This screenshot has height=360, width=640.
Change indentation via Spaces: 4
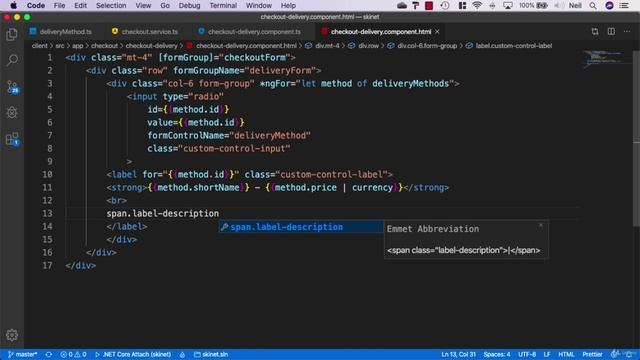tap(497, 354)
